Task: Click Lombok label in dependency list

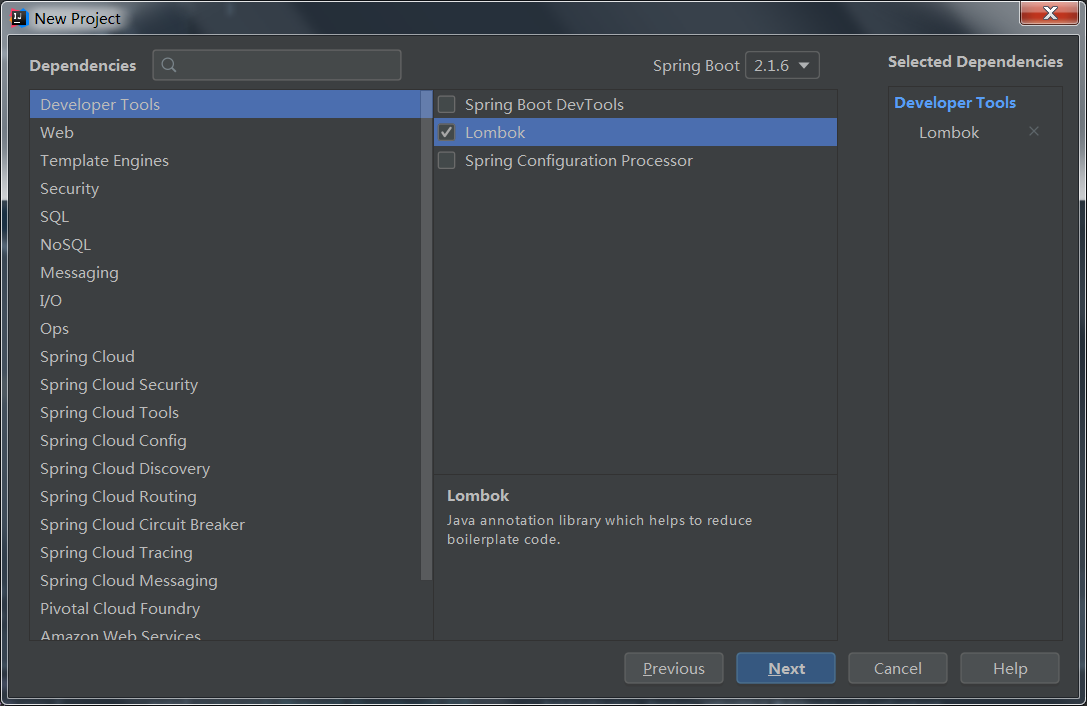Action: click(495, 132)
